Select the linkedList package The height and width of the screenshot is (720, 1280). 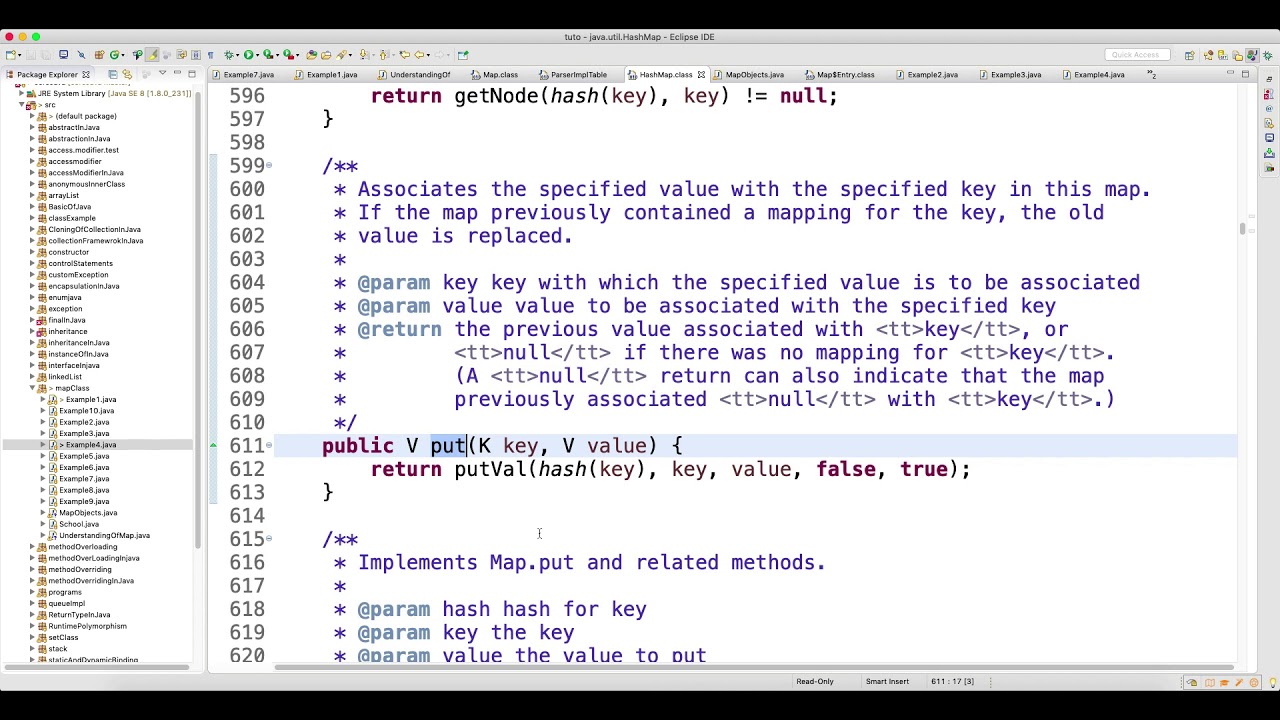tap(65, 377)
